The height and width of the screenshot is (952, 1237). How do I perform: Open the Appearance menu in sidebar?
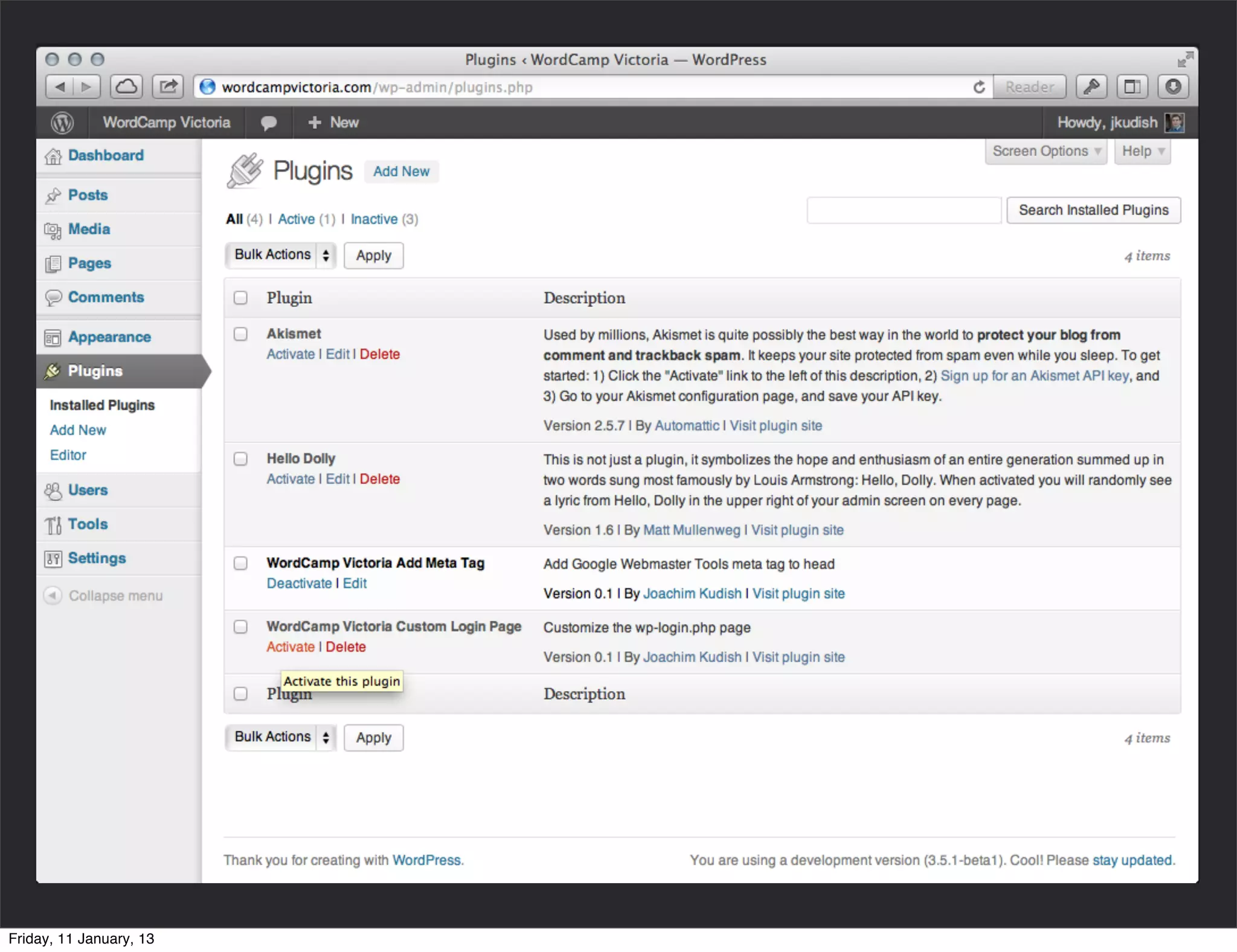109,337
